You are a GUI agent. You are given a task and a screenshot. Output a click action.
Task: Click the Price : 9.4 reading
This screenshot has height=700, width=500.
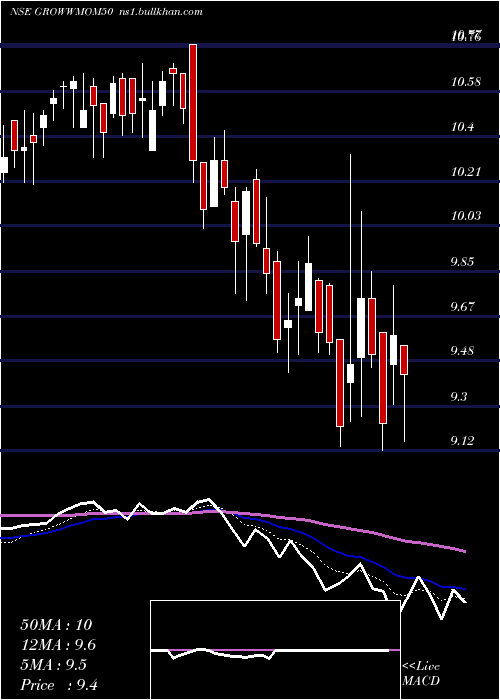click(x=59, y=684)
